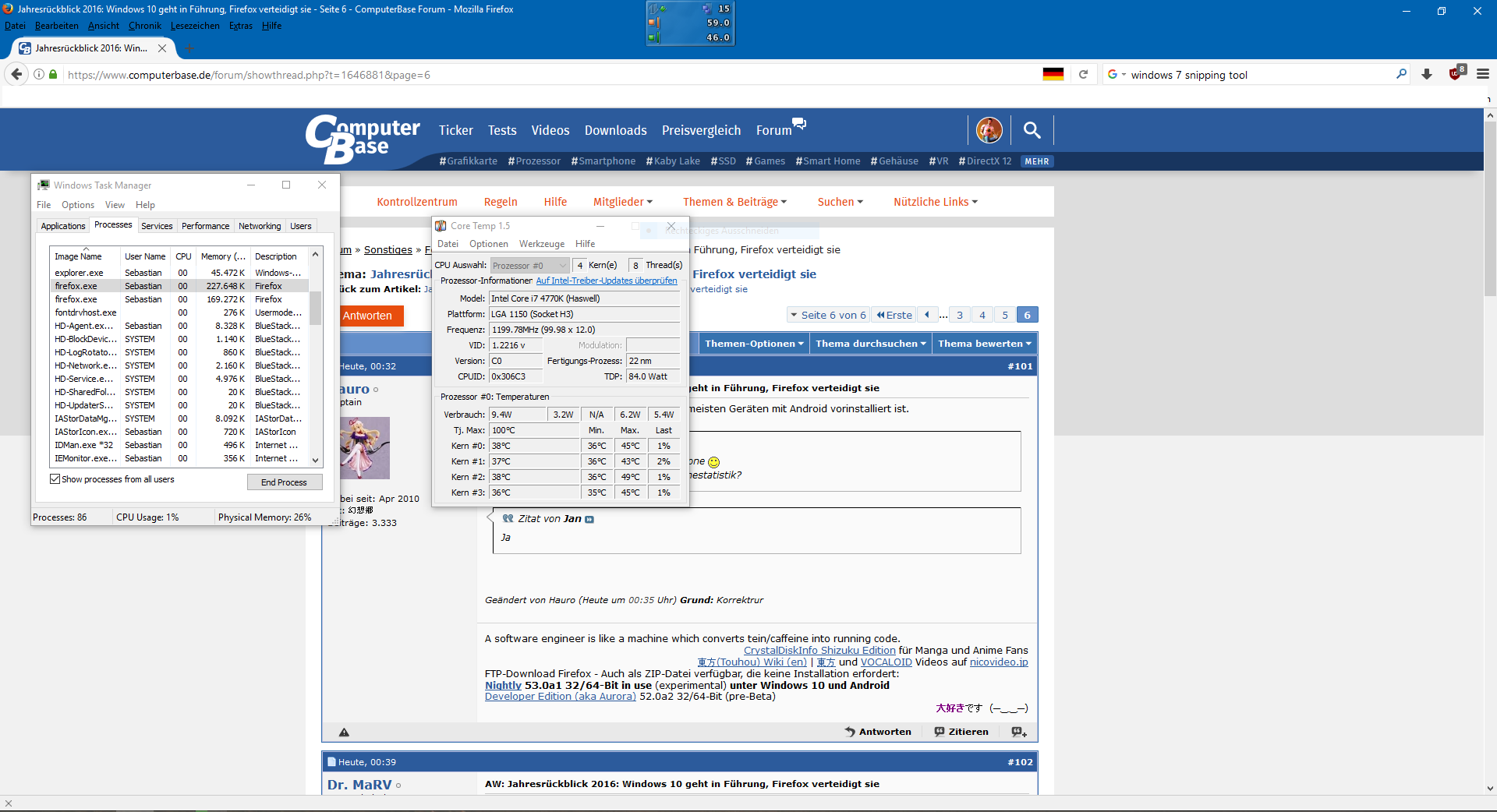The image size is (1497, 812).
Task: Click the German flag icon in the URL bar
Action: [x=1053, y=75]
